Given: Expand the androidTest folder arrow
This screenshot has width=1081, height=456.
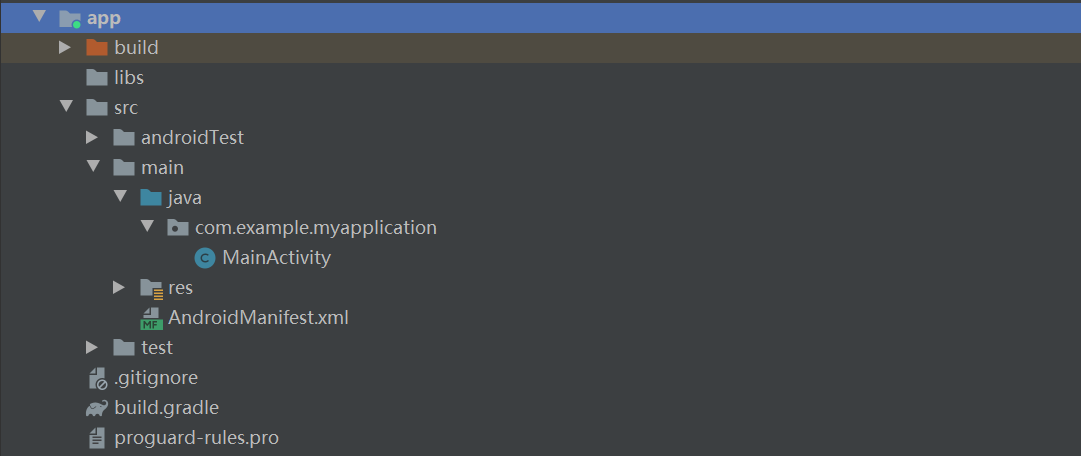Looking at the screenshot, I should tap(92, 137).
